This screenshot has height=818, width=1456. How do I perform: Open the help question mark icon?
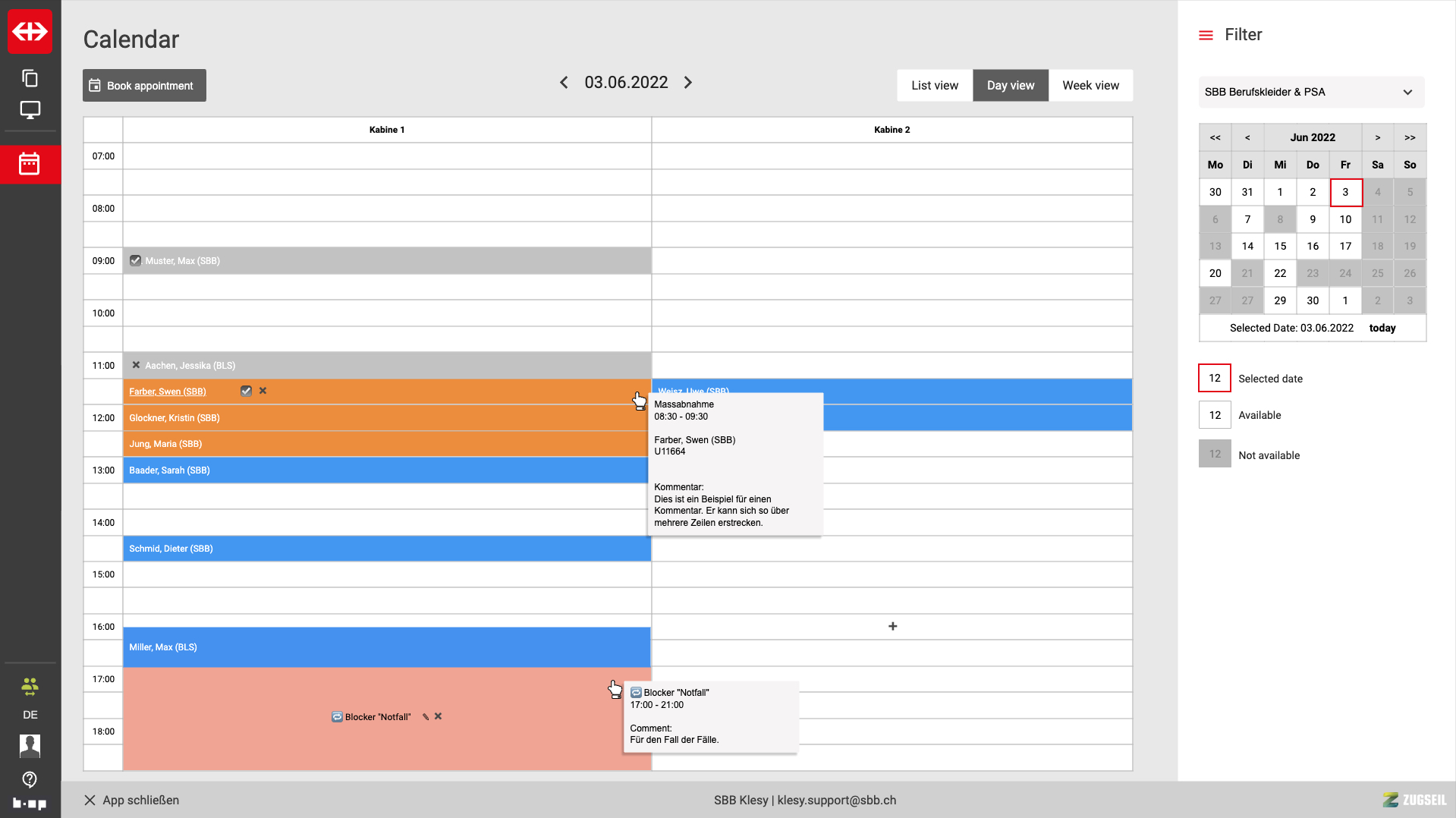(30, 779)
